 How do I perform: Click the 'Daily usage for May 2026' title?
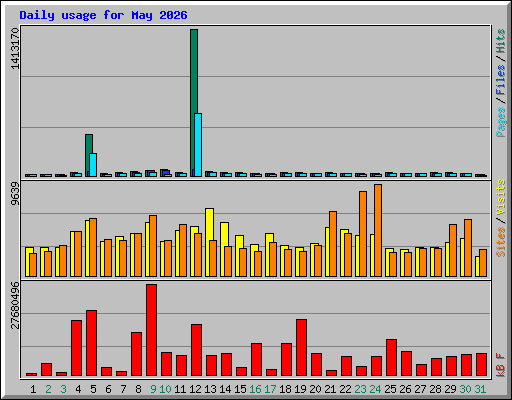[x=103, y=15]
